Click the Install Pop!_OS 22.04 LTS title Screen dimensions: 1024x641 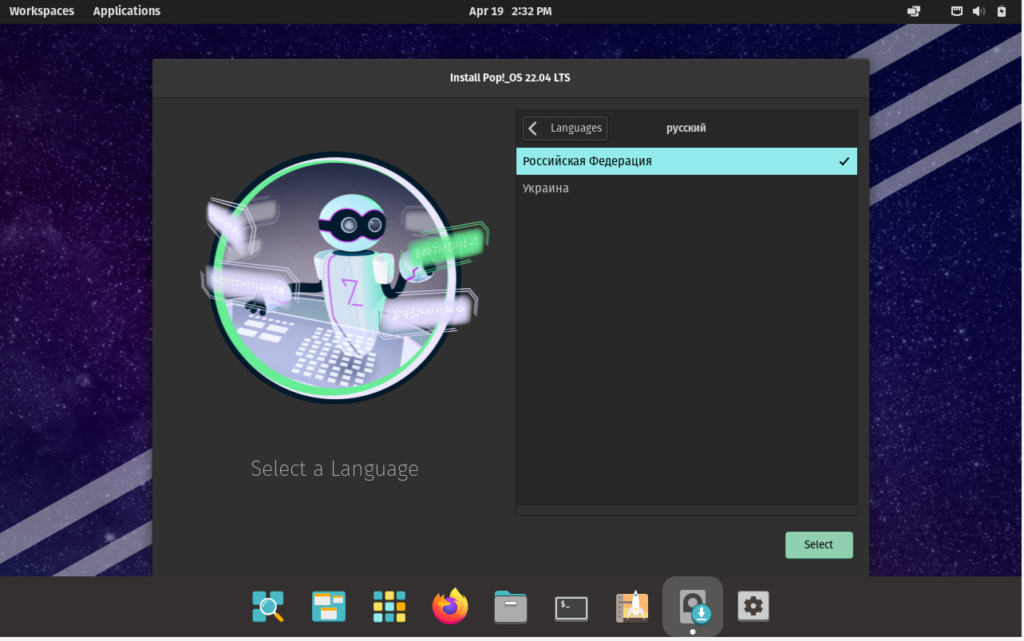[510, 78]
